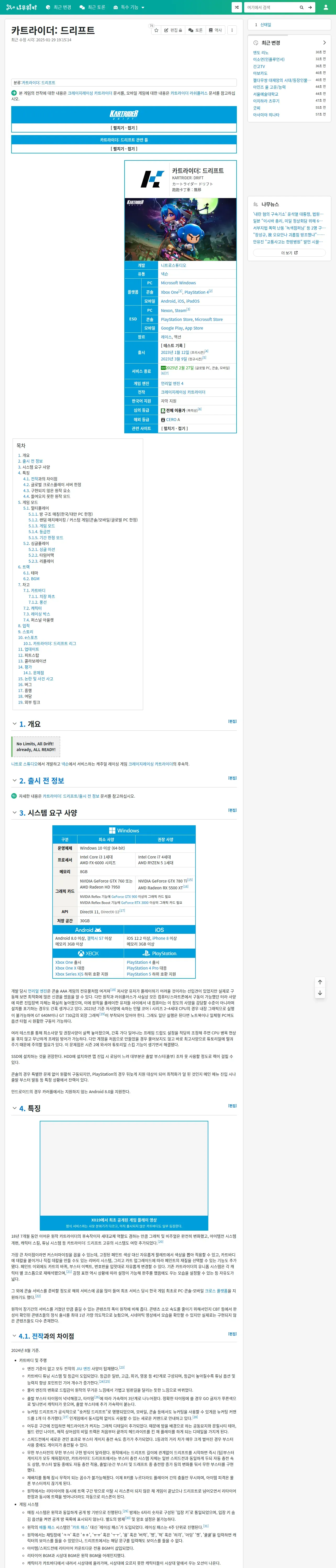Click [편집] beside the 1. 개요 heading

(x=232, y=721)
